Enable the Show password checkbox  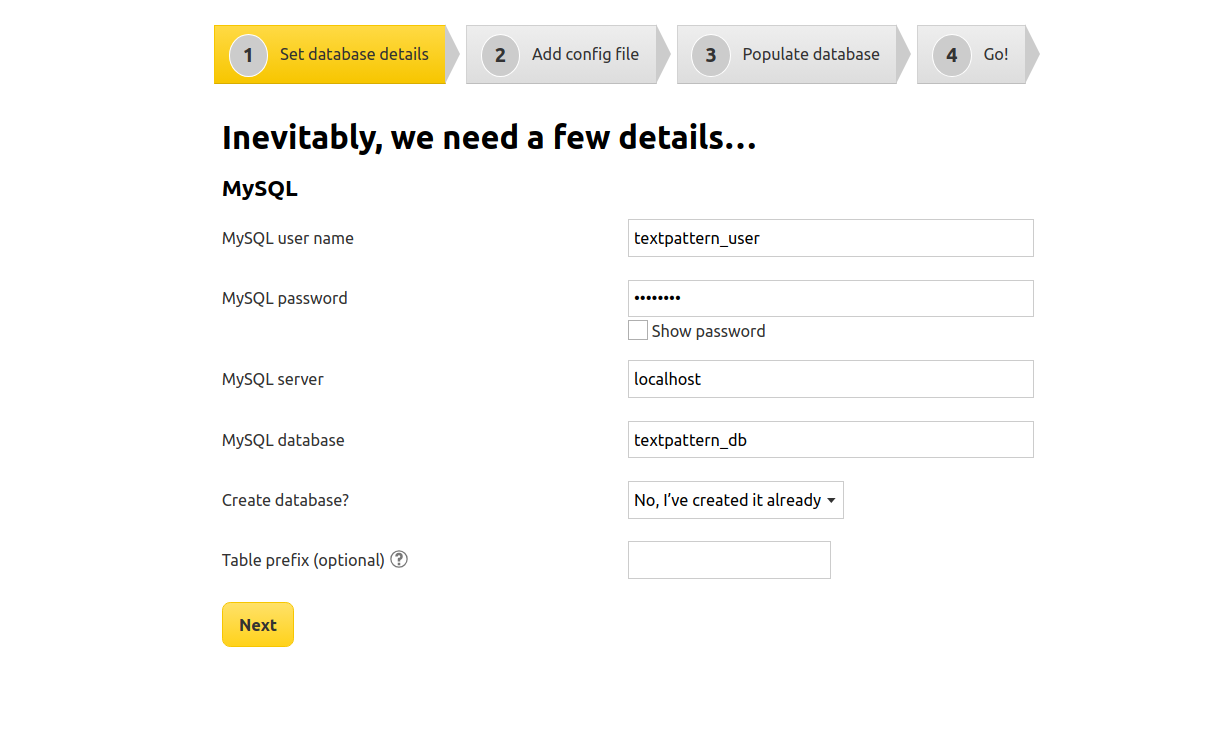(638, 331)
